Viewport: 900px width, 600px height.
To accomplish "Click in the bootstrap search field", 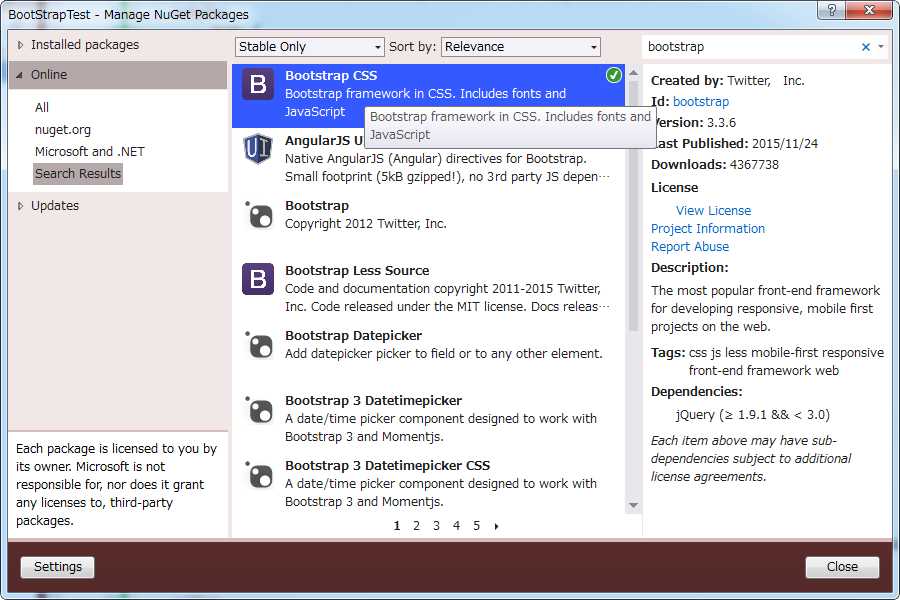I will coord(752,47).
